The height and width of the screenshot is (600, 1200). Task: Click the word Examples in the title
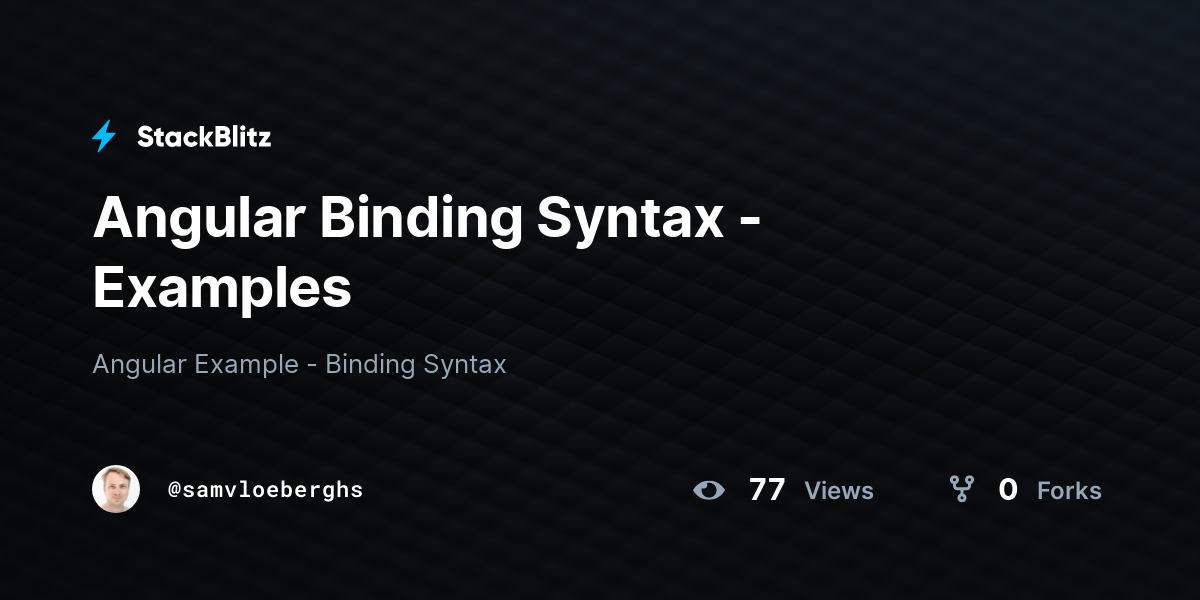[x=222, y=288]
